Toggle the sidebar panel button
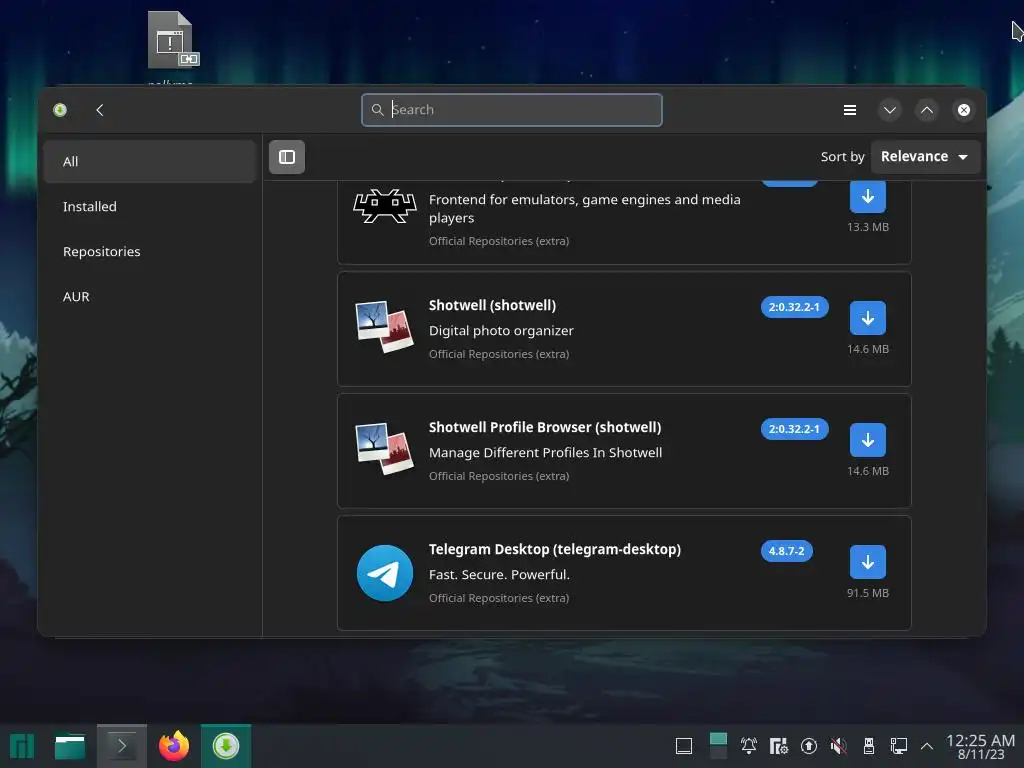 pos(287,157)
